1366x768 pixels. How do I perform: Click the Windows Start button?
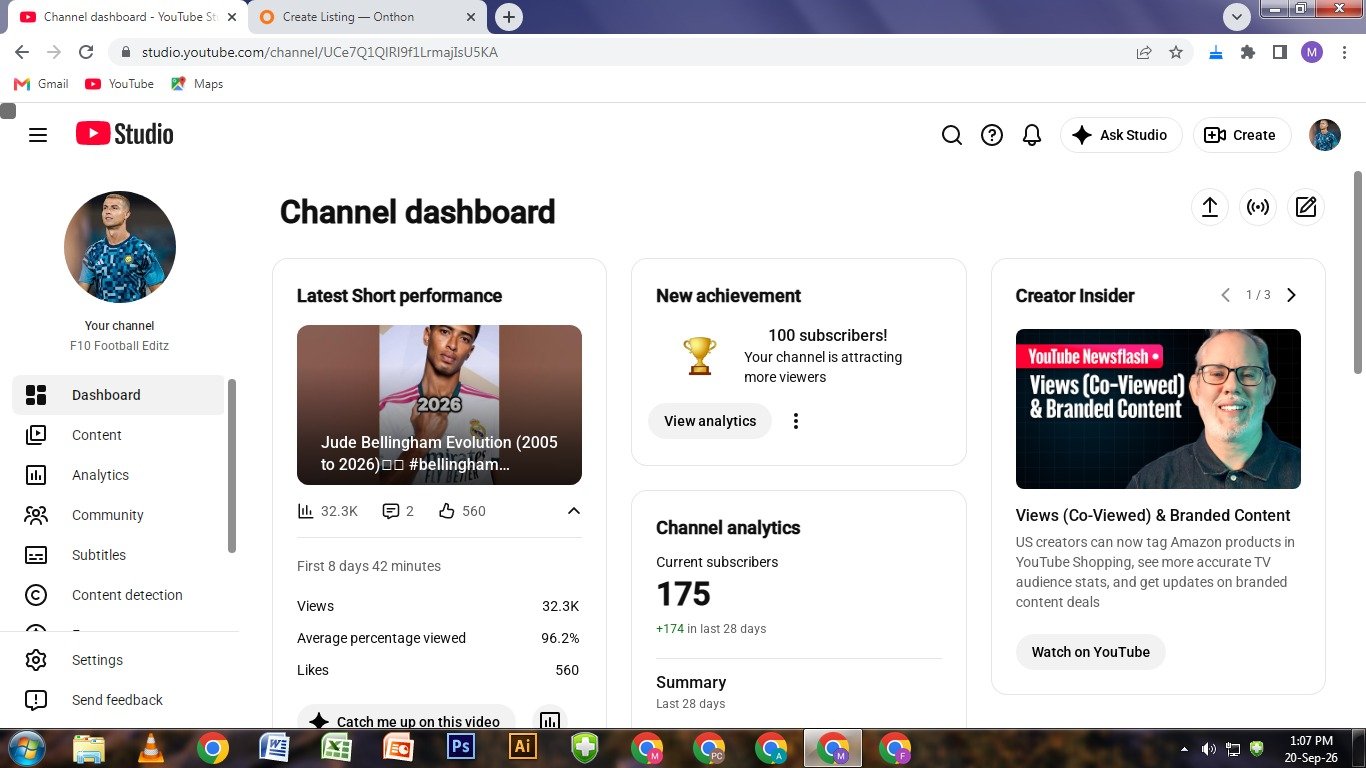click(x=25, y=748)
